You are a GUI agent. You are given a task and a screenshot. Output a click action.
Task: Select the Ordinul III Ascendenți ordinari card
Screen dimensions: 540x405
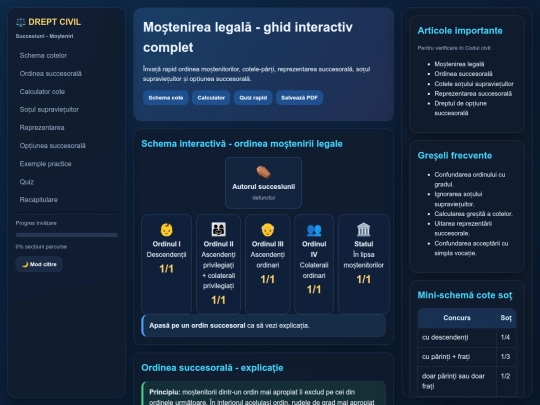click(x=268, y=264)
